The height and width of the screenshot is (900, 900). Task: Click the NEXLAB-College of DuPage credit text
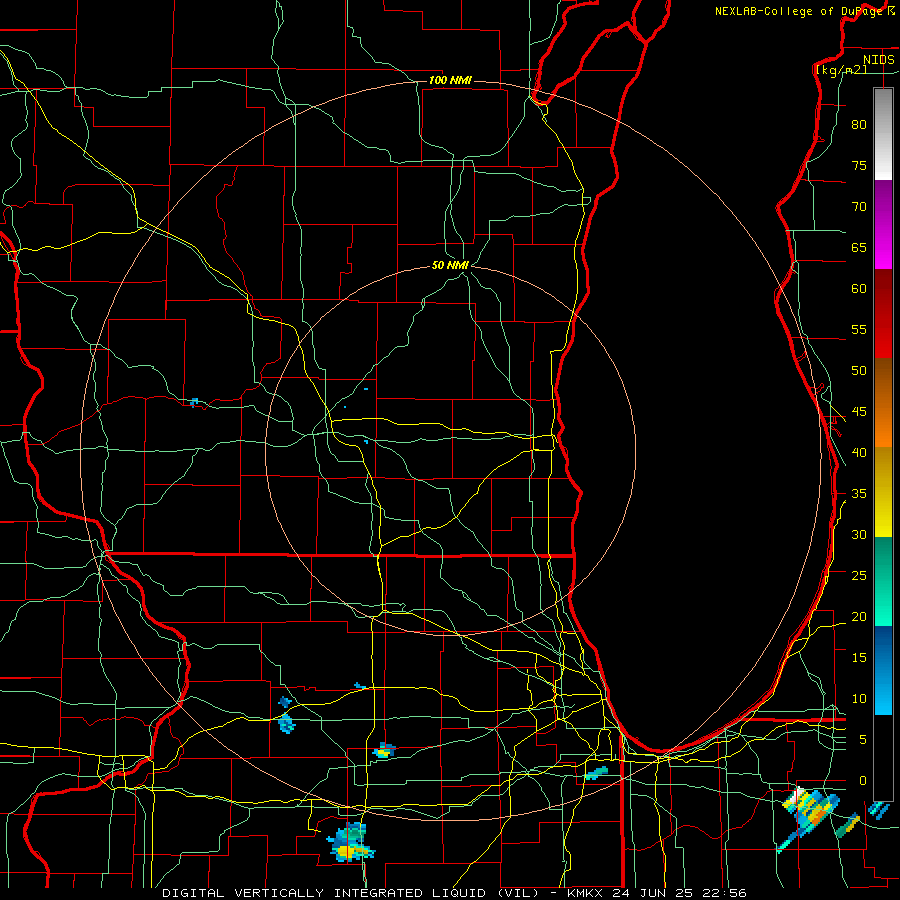[x=800, y=11]
